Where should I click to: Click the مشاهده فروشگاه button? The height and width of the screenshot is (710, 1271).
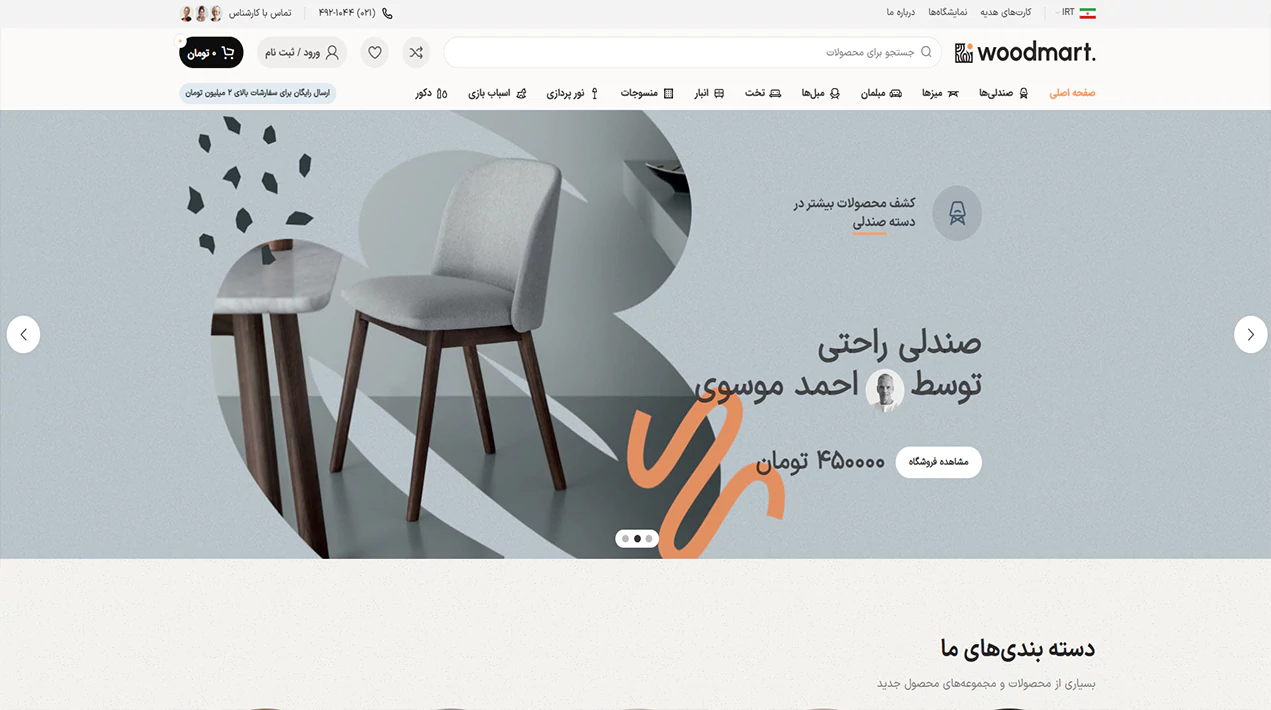[x=938, y=462]
